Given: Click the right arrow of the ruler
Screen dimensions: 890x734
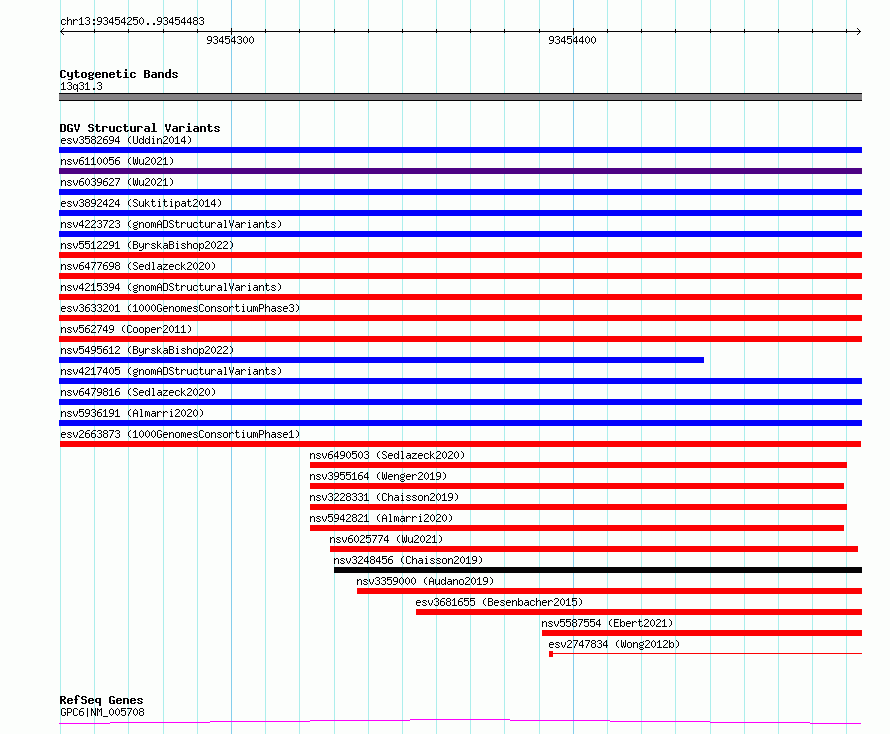Looking at the screenshot, I should pyautogui.click(x=859, y=31).
